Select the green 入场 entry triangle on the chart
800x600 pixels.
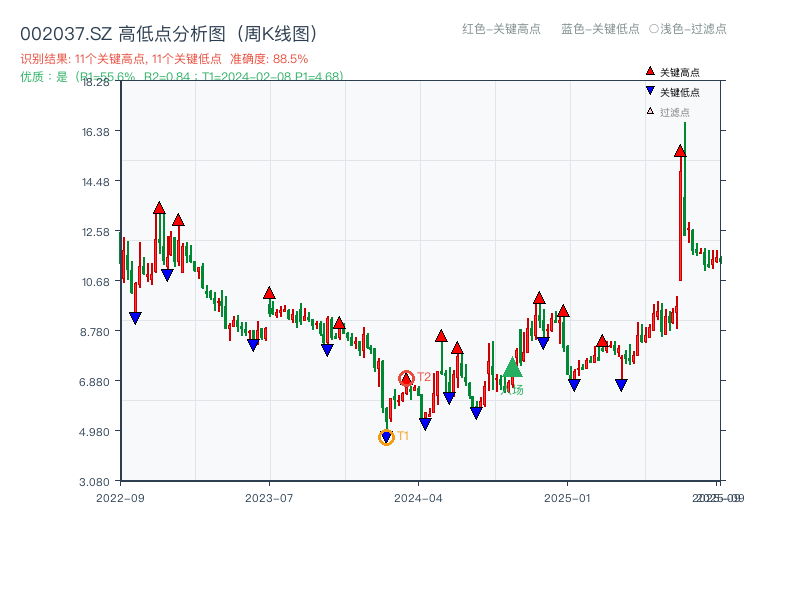(x=512, y=368)
